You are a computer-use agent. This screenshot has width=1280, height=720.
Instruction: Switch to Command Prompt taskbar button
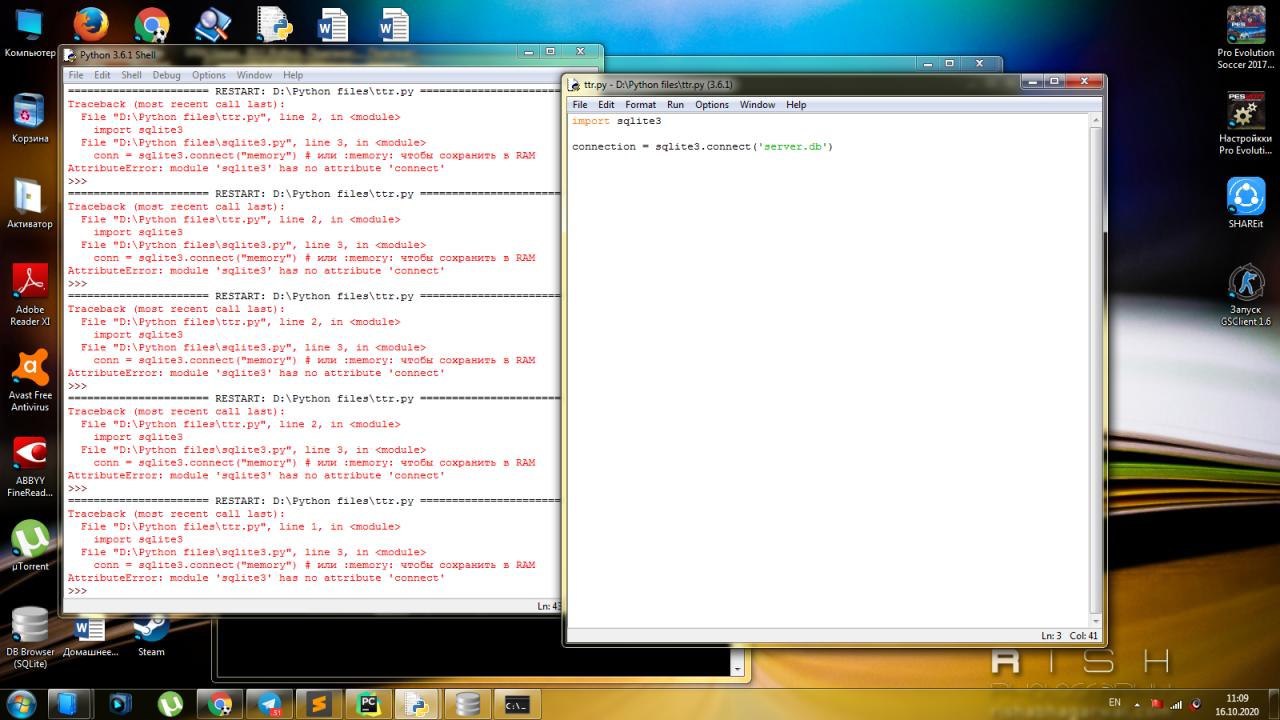point(518,704)
